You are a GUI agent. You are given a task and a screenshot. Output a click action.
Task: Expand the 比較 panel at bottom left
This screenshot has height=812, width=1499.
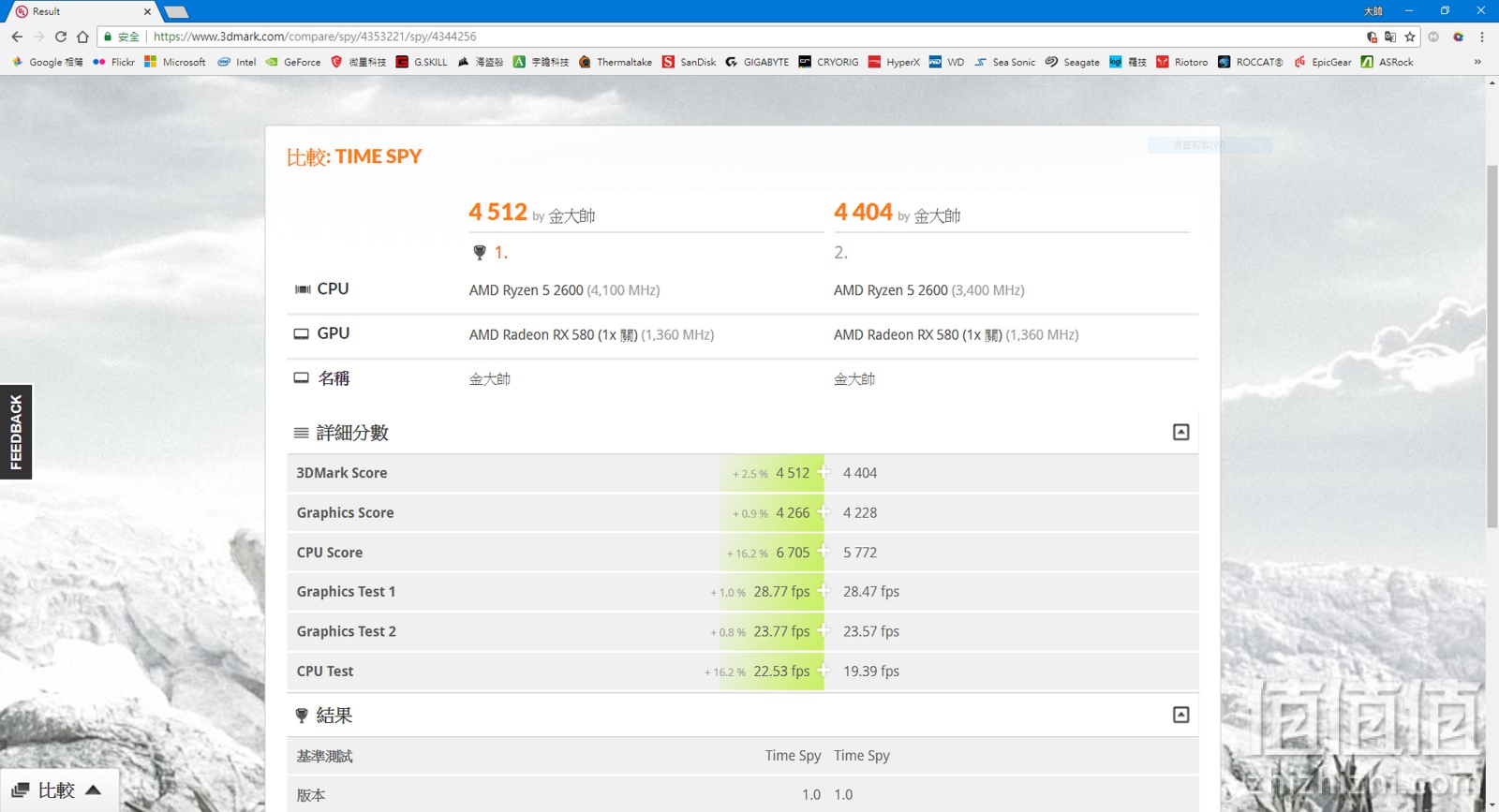58,790
